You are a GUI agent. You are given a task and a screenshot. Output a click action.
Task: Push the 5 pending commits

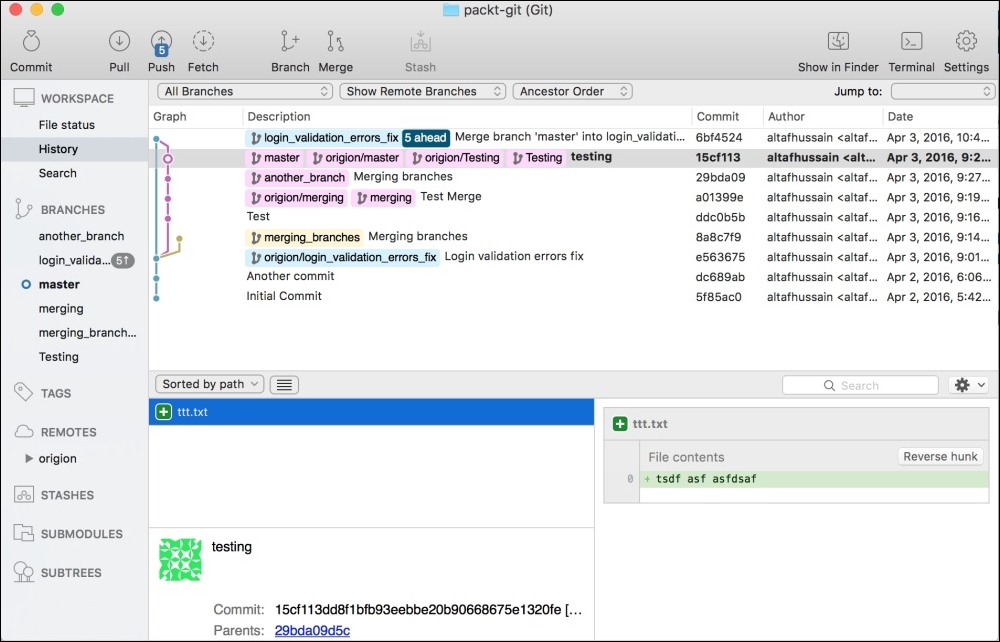point(161,44)
